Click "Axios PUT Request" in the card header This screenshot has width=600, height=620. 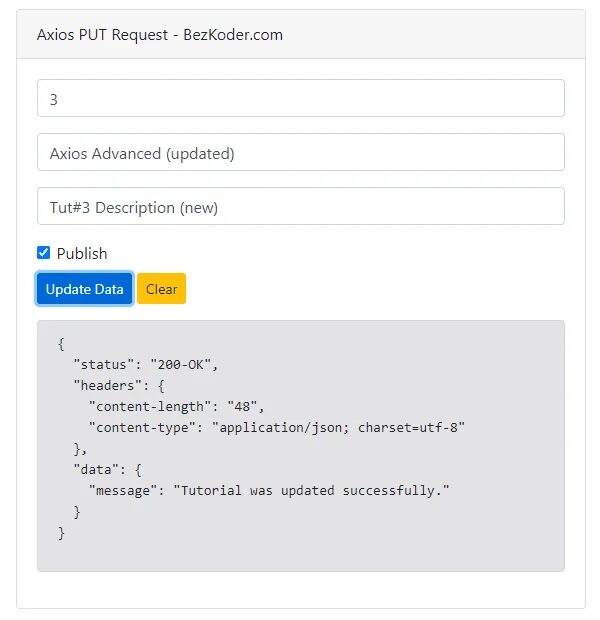click(x=97, y=34)
